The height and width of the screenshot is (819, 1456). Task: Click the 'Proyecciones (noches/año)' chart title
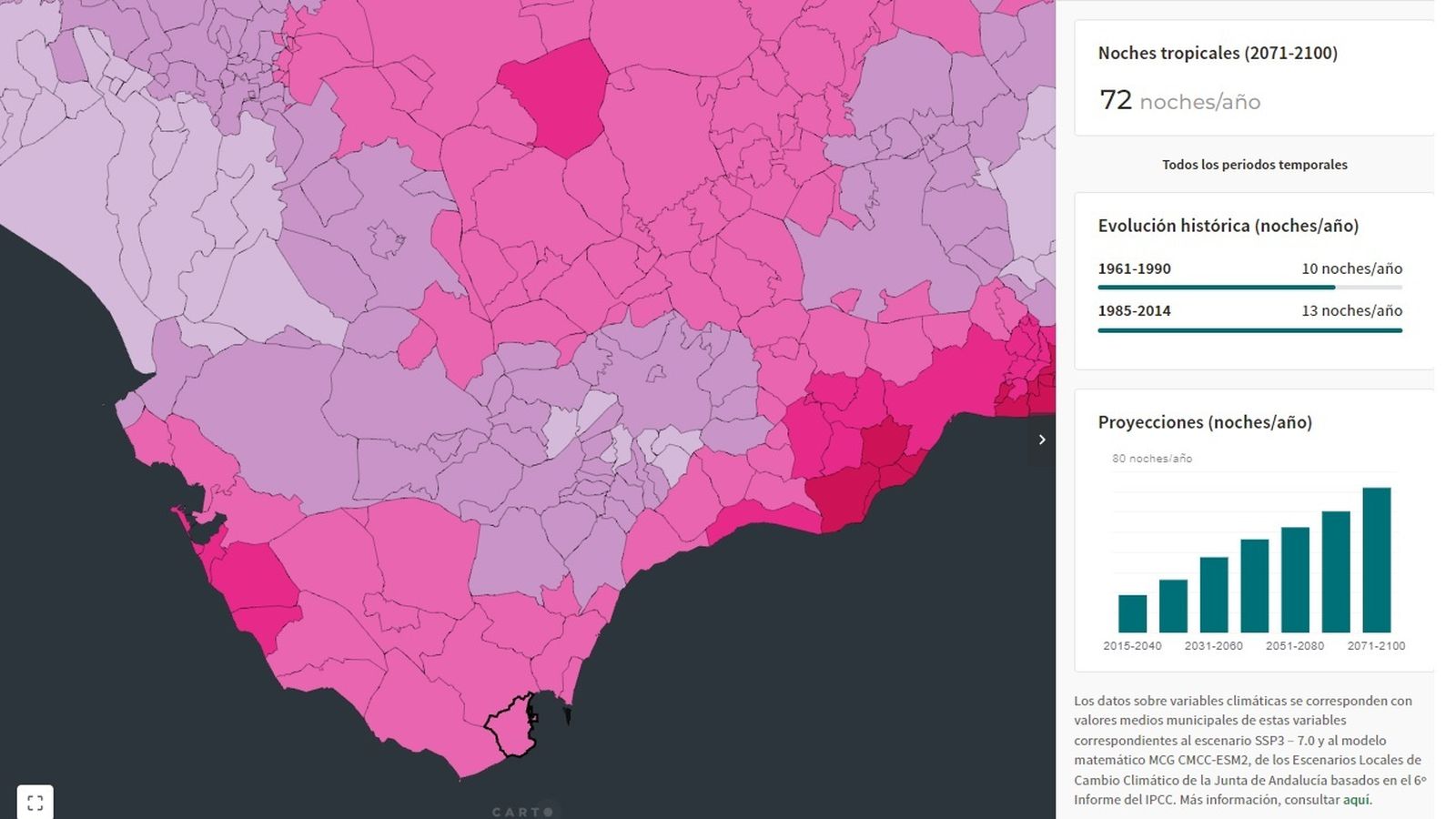[x=1205, y=422]
